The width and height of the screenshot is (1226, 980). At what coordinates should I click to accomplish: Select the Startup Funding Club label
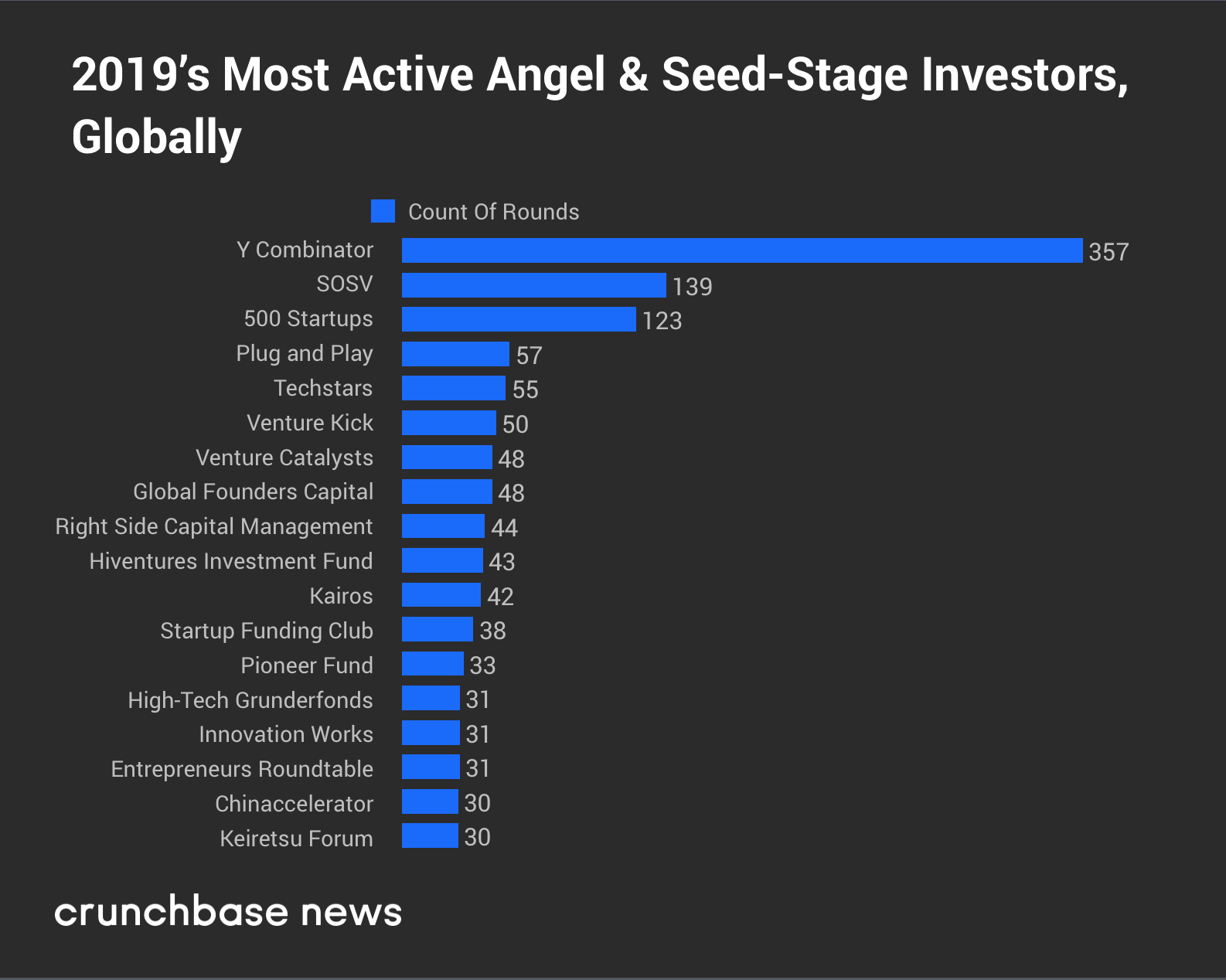click(267, 631)
